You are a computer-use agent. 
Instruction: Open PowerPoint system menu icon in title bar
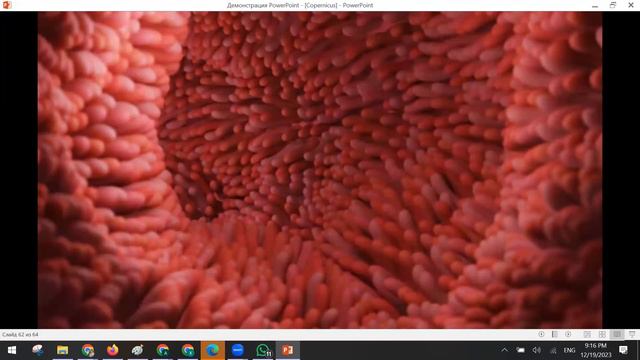pos(7,5)
